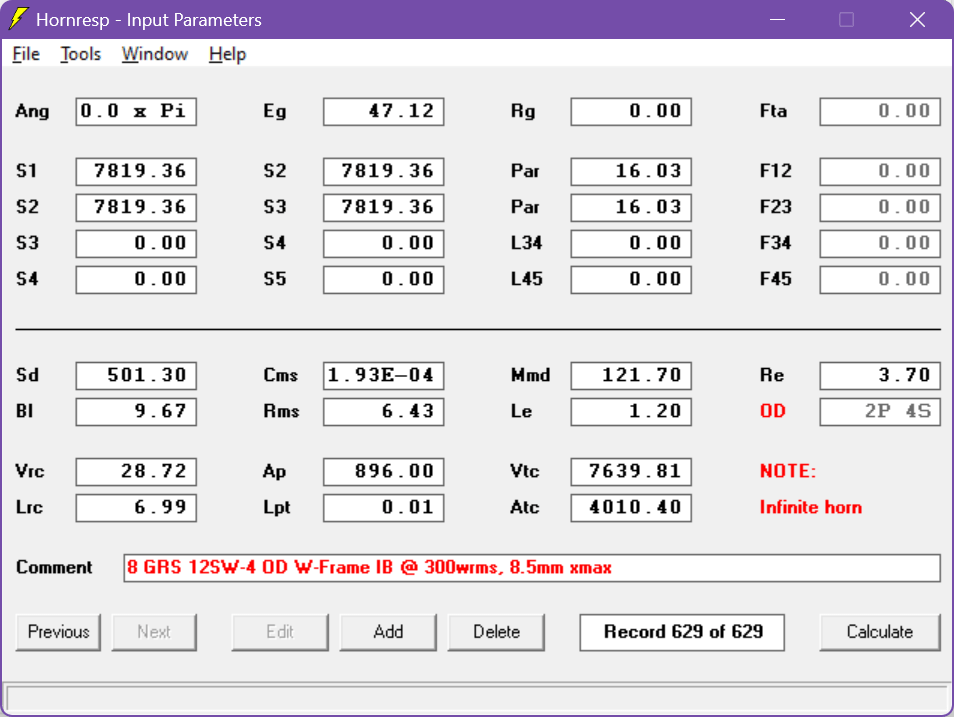Select the Ang input field

click(x=136, y=111)
